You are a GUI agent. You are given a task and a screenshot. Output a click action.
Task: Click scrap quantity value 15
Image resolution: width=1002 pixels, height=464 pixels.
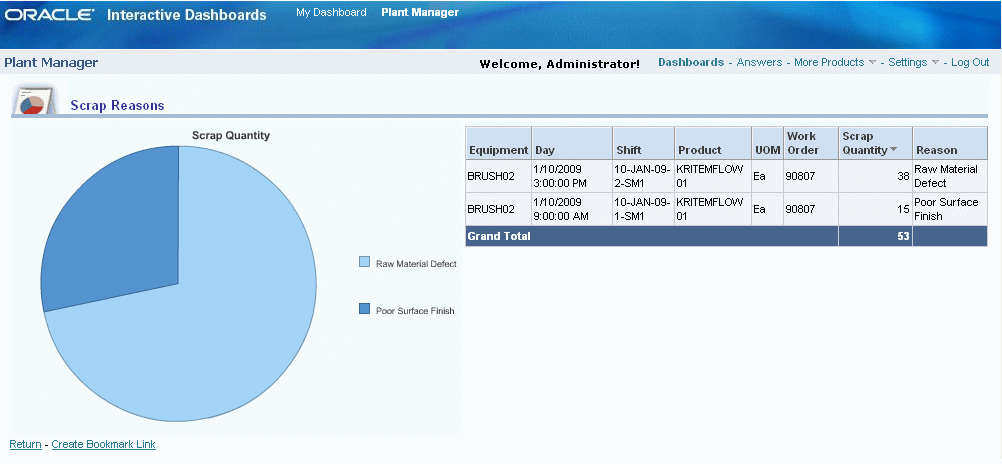903,209
